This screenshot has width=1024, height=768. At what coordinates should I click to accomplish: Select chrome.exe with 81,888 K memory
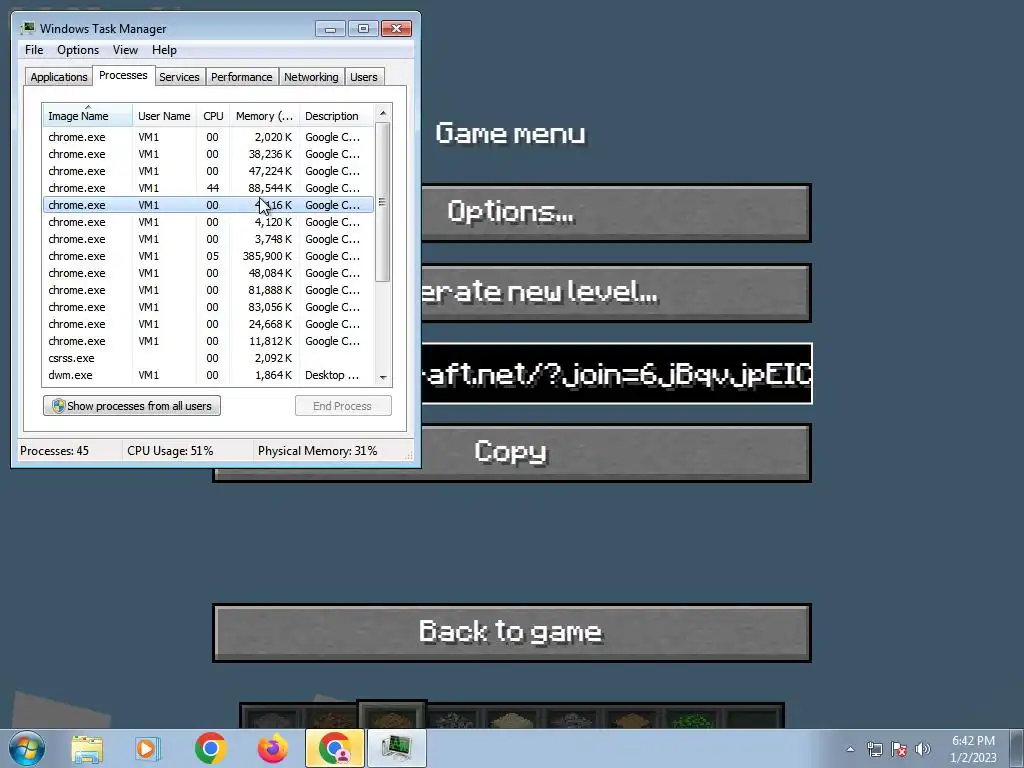click(208, 290)
